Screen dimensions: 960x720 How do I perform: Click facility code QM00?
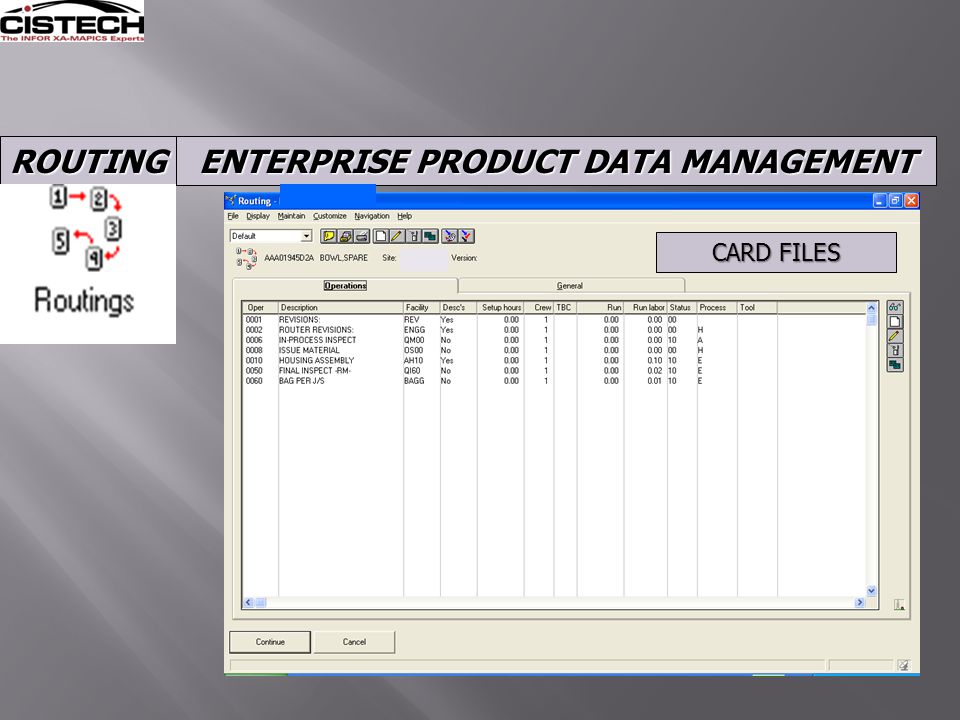click(x=414, y=340)
